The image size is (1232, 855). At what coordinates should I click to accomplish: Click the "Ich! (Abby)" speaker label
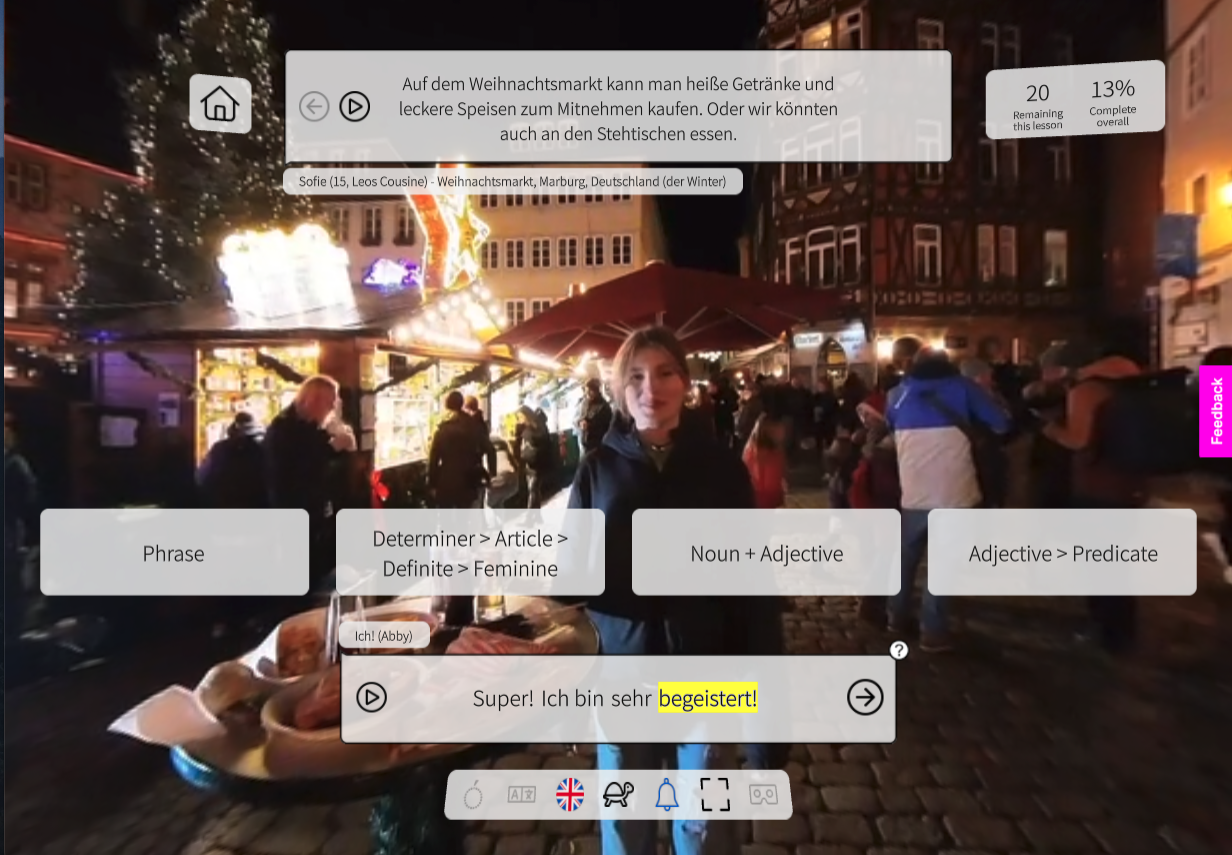pyautogui.click(x=384, y=635)
